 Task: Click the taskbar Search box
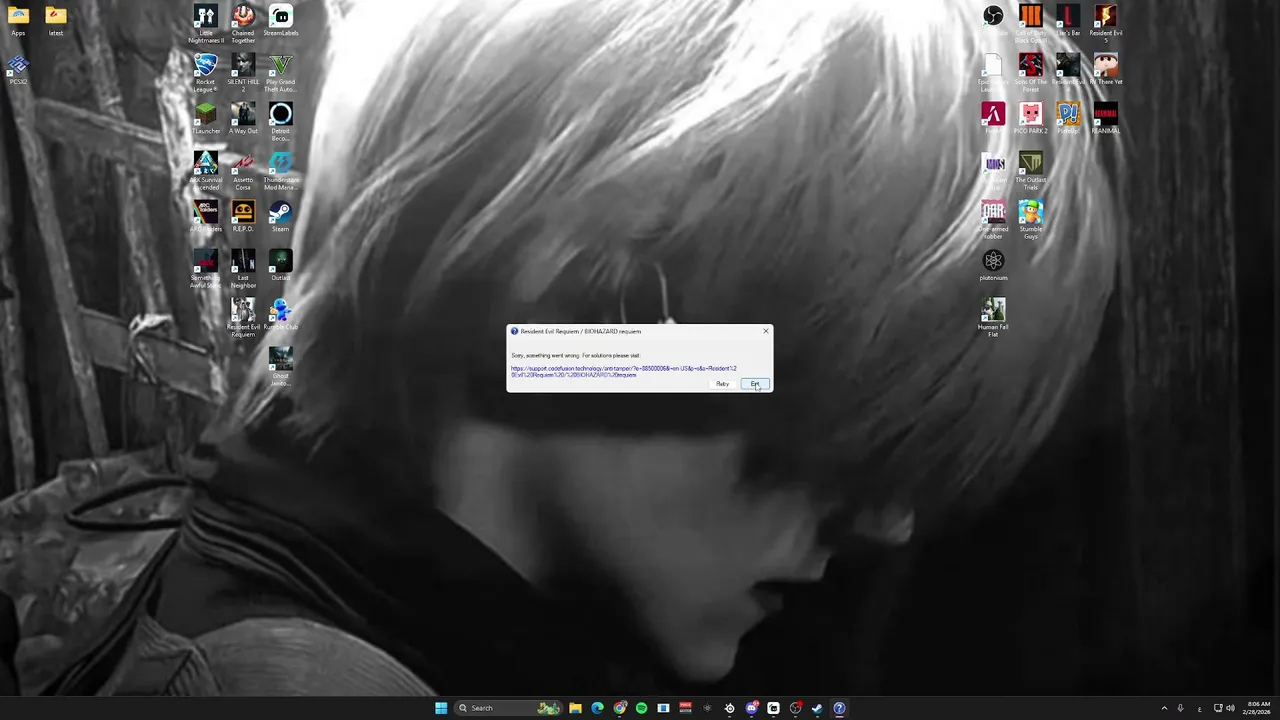508,708
